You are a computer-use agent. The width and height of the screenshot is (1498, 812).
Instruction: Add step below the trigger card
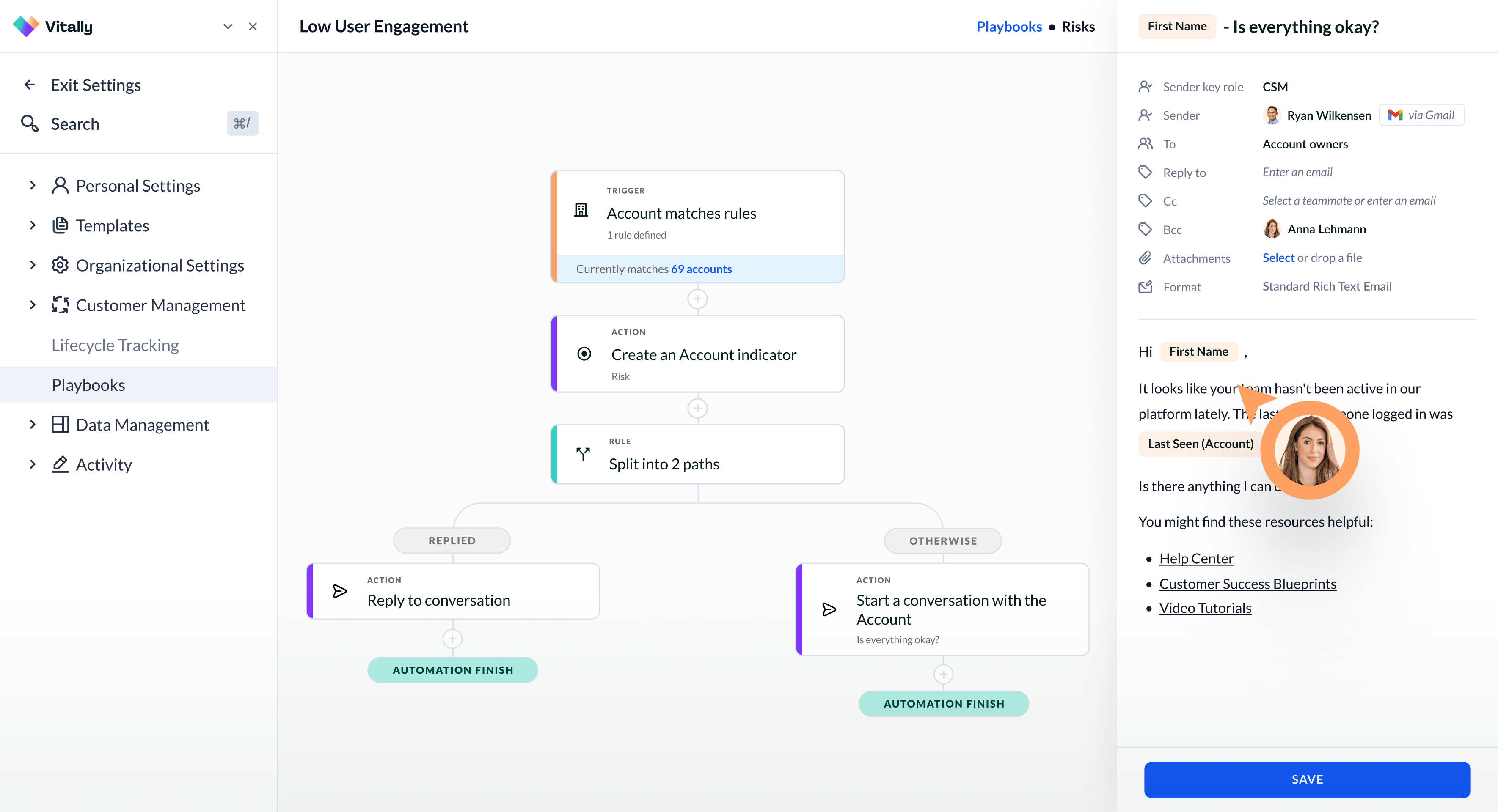(x=697, y=299)
